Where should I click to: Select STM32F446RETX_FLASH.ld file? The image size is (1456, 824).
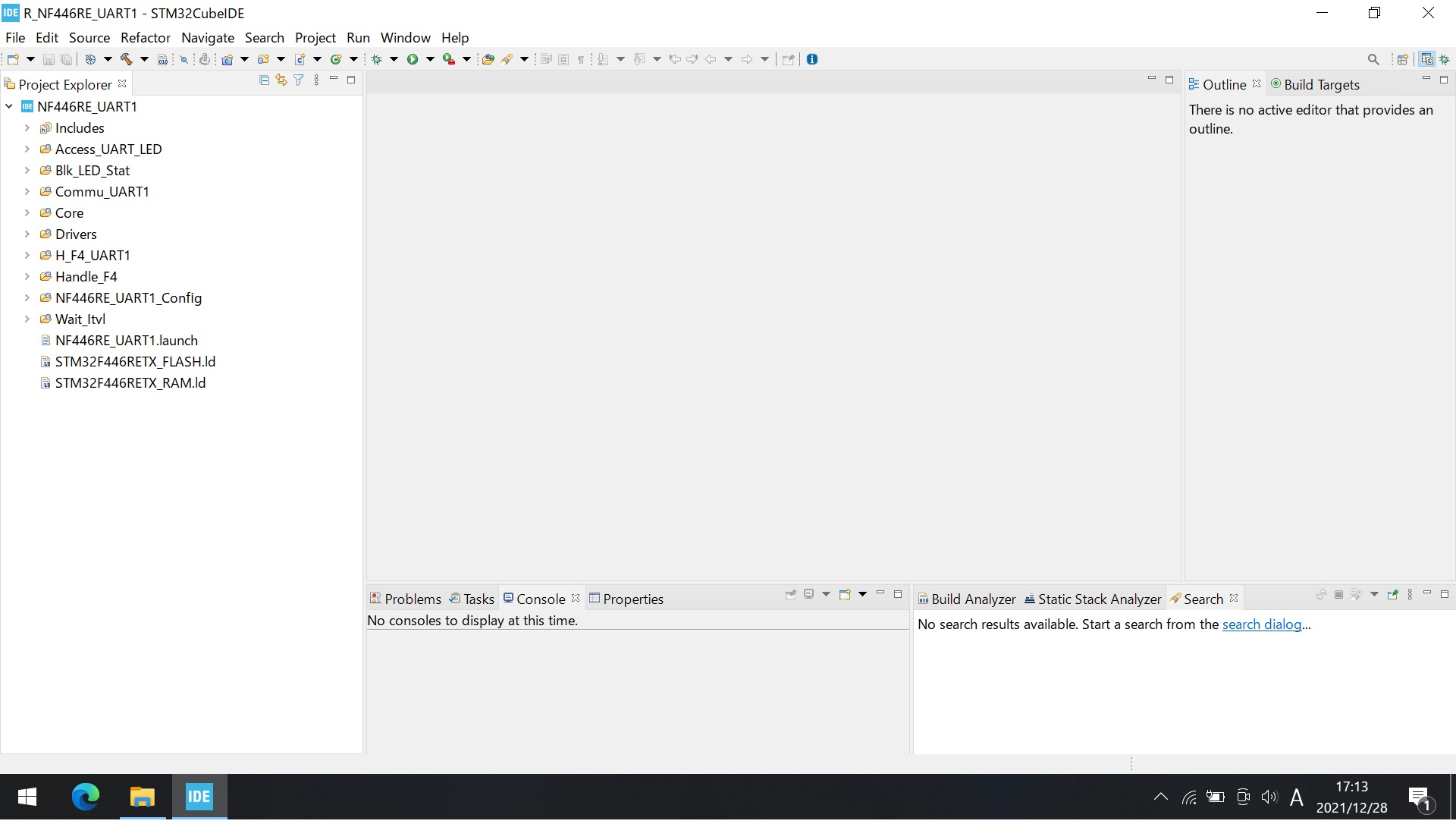127,361
